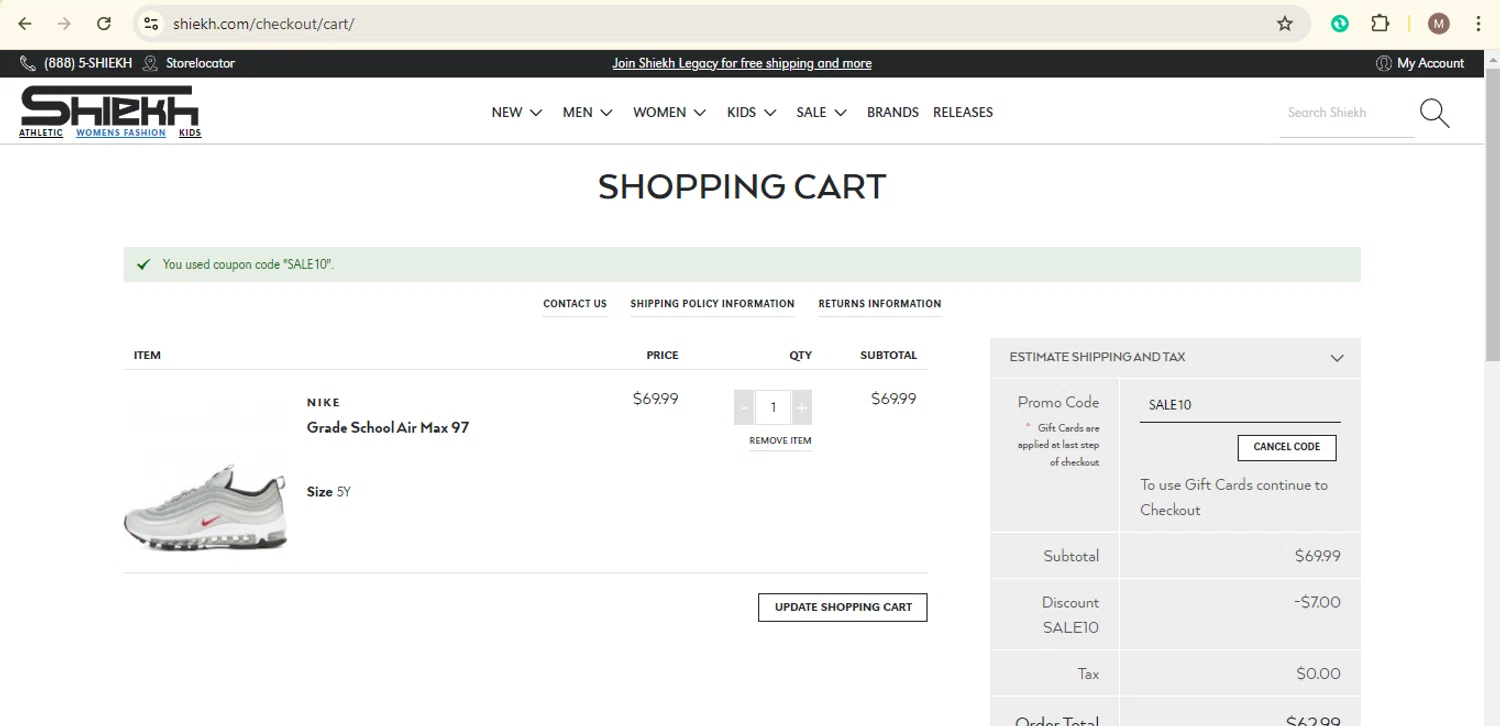The width and height of the screenshot is (1500, 726).
Task: Click the green checkmark in coupon message
Action: coord(143,265)
